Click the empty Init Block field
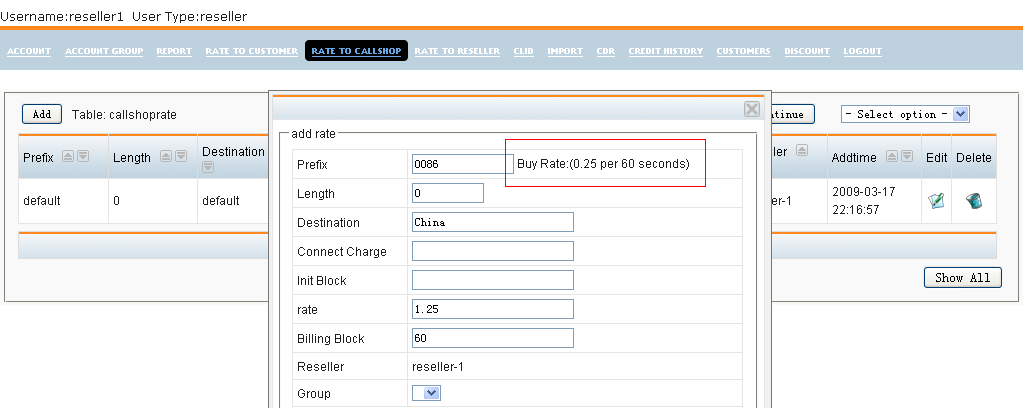The image size is (1023, 408). click(x=493, y=280)
